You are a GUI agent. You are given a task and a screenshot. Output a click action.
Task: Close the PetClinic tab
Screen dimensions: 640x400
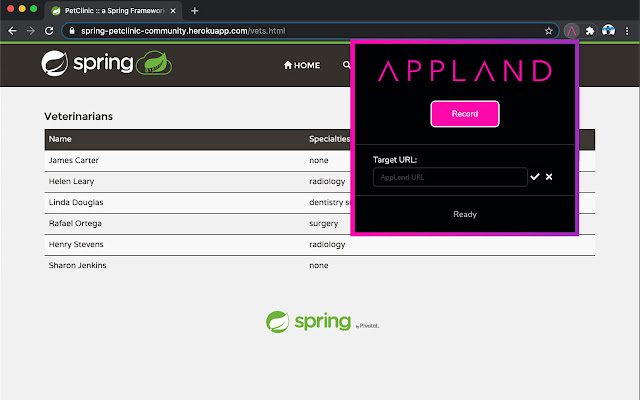point(173,11)
